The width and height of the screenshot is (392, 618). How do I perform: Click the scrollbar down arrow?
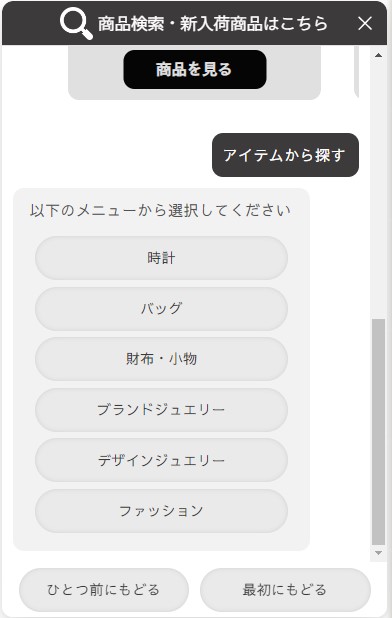[x=379, y=553]
